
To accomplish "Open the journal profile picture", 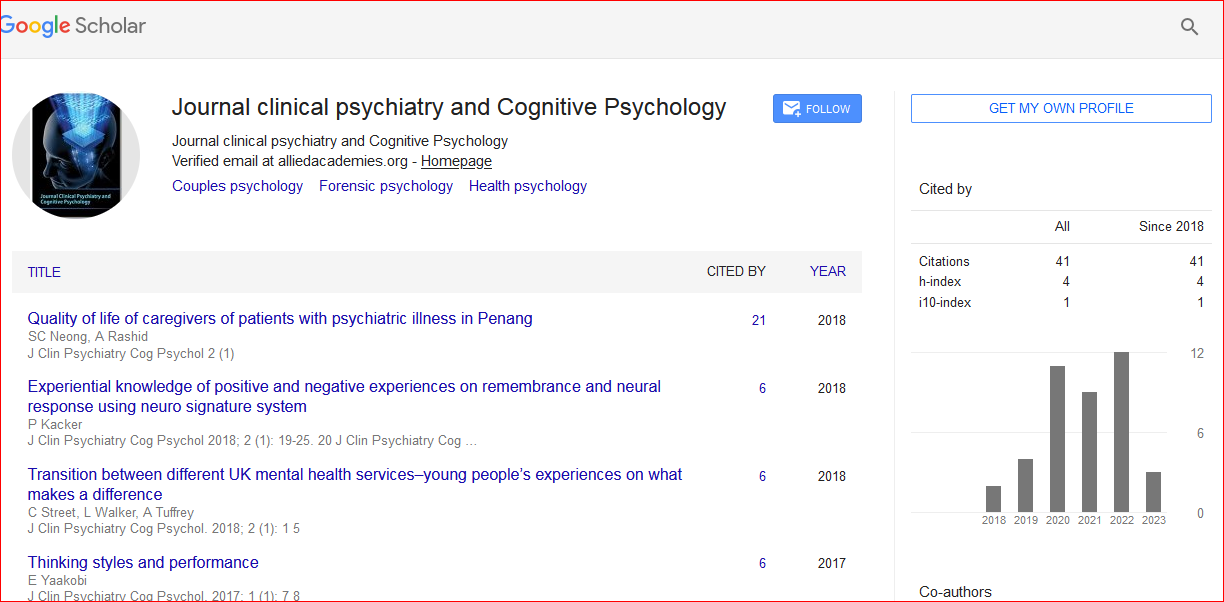I will click(x=76, y=155).
